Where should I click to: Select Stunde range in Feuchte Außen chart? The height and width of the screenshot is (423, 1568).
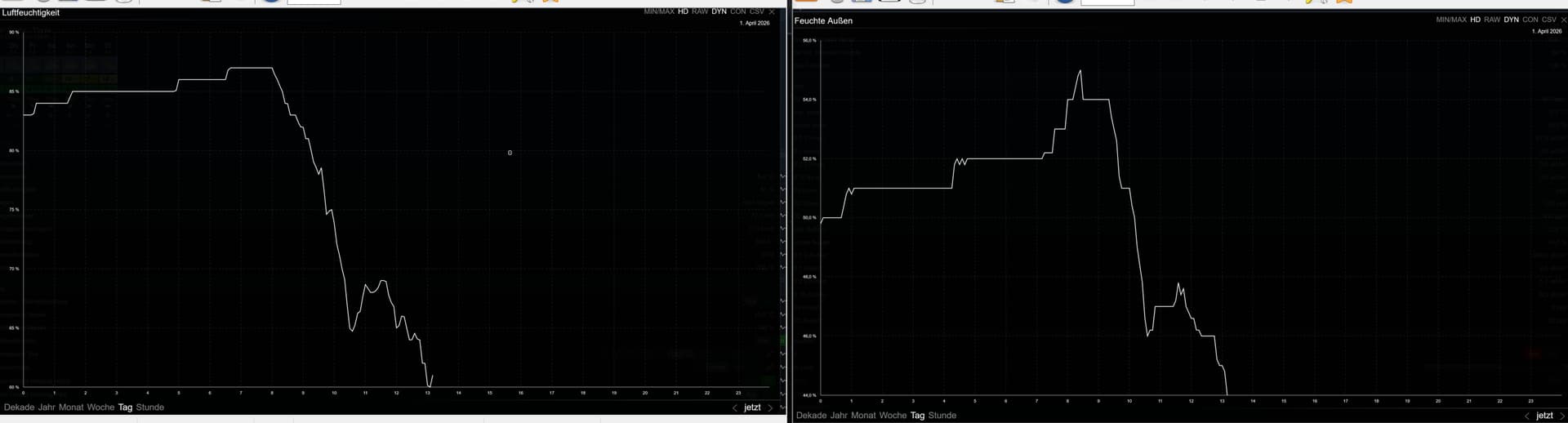coord(942,416)
